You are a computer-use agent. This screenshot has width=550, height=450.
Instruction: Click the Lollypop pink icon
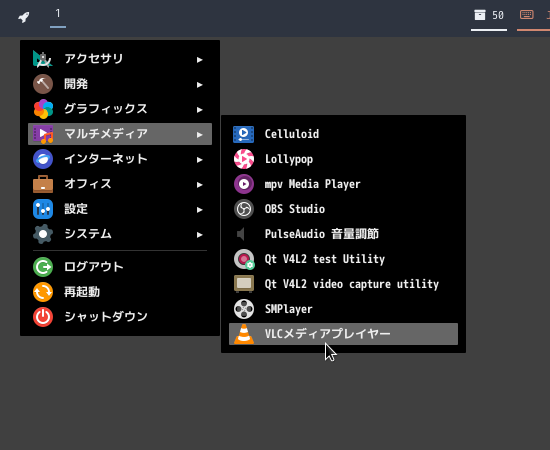(244, 159)
